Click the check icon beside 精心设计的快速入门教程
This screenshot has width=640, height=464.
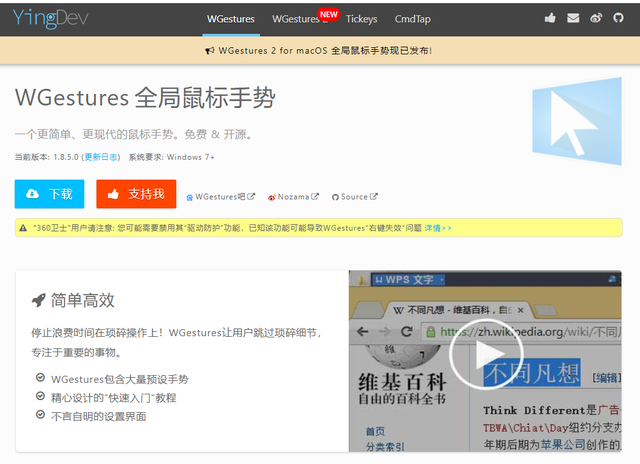pos(40,396)
